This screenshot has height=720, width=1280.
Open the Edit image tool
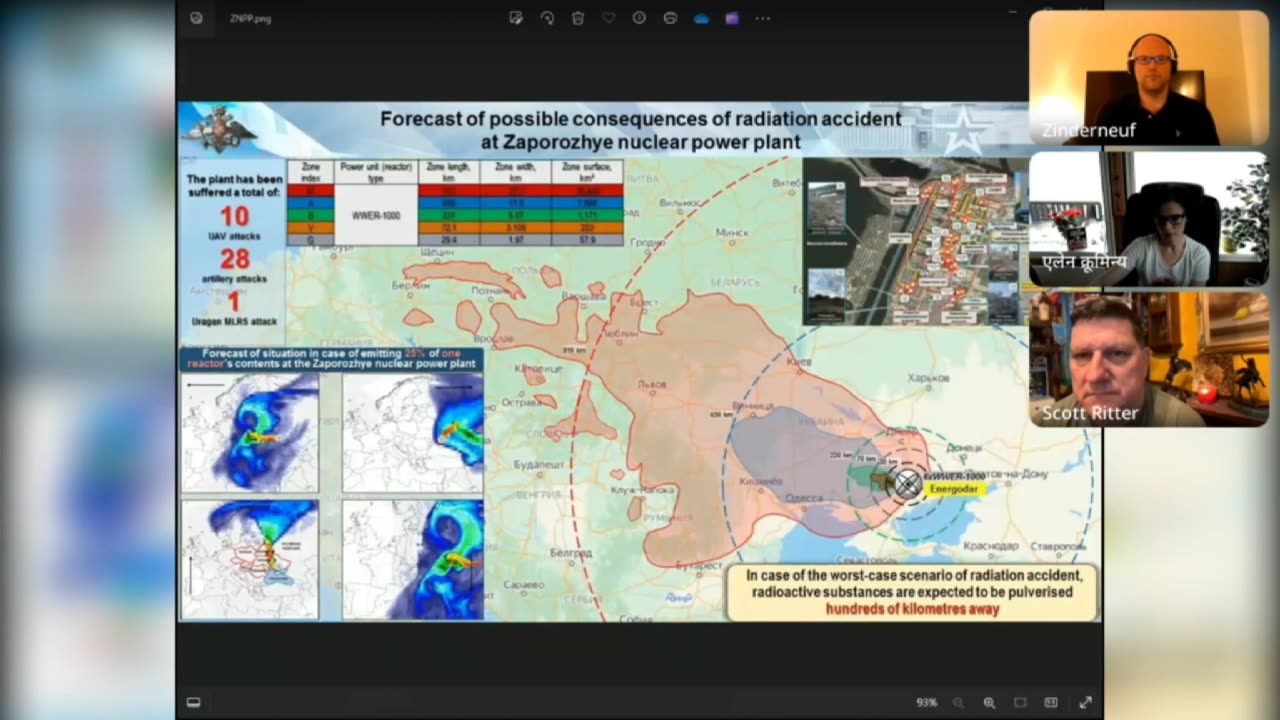(x=516, y=18)
